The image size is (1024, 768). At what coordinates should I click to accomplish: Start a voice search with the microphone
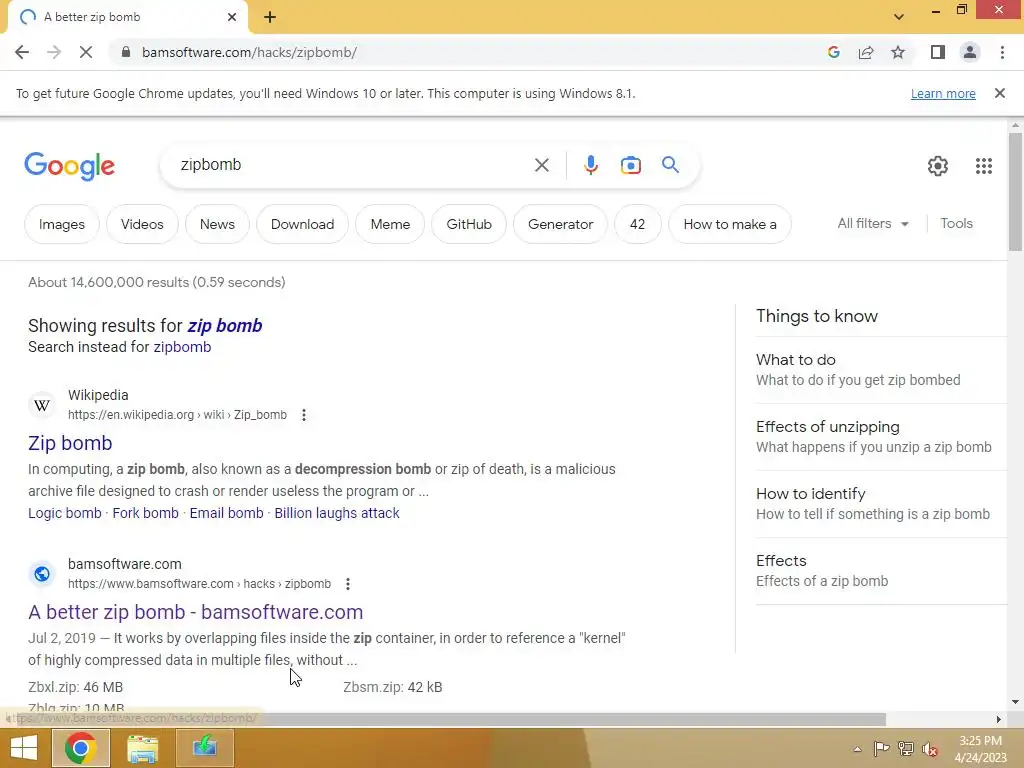tap(590, 165)
